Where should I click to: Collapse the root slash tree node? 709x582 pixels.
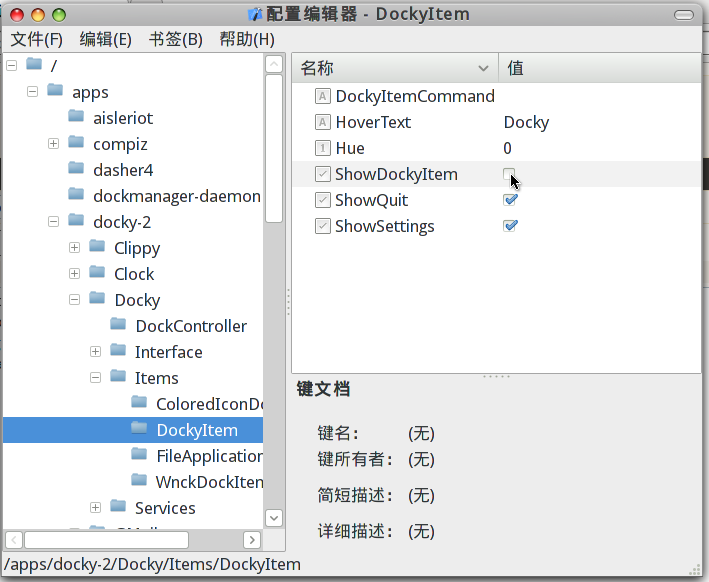(11, 66)
